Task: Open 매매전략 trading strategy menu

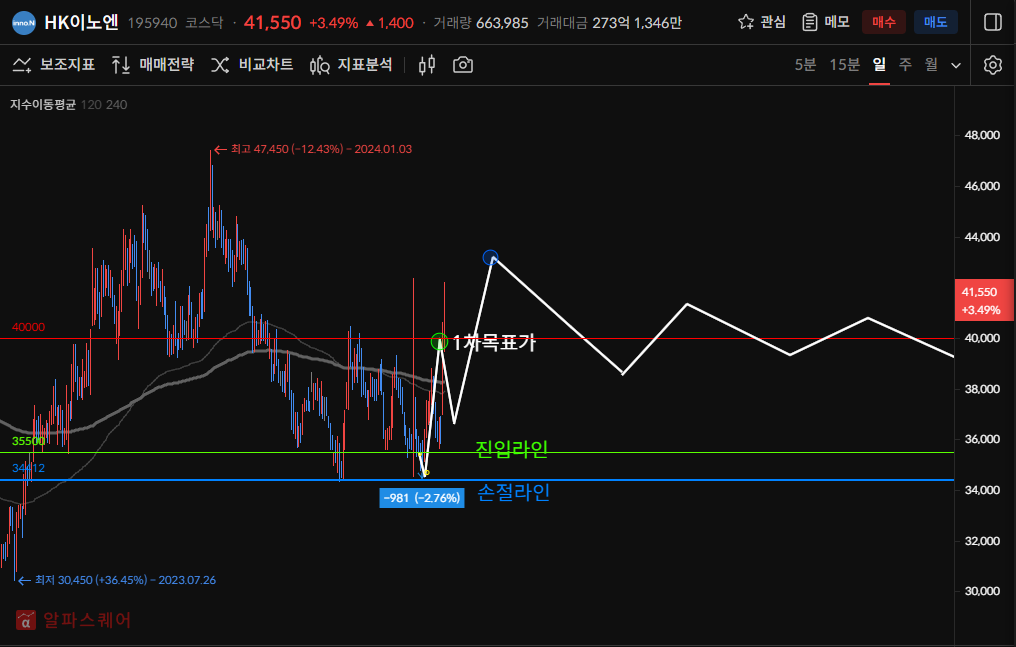Action: (x=152, y=65)
